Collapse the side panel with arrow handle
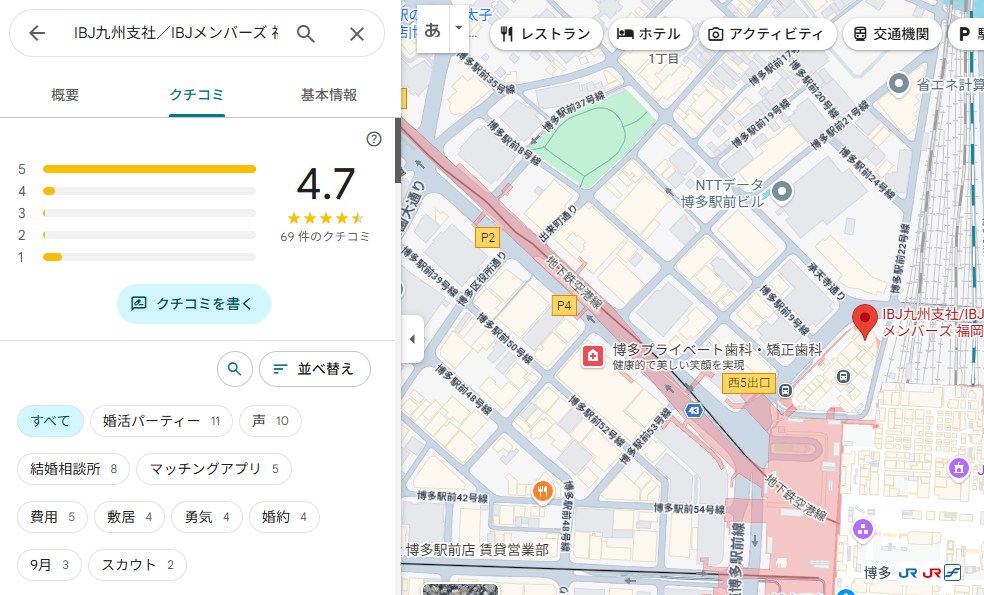Viewport: 984px width, 595px height. tap(412, 339)
